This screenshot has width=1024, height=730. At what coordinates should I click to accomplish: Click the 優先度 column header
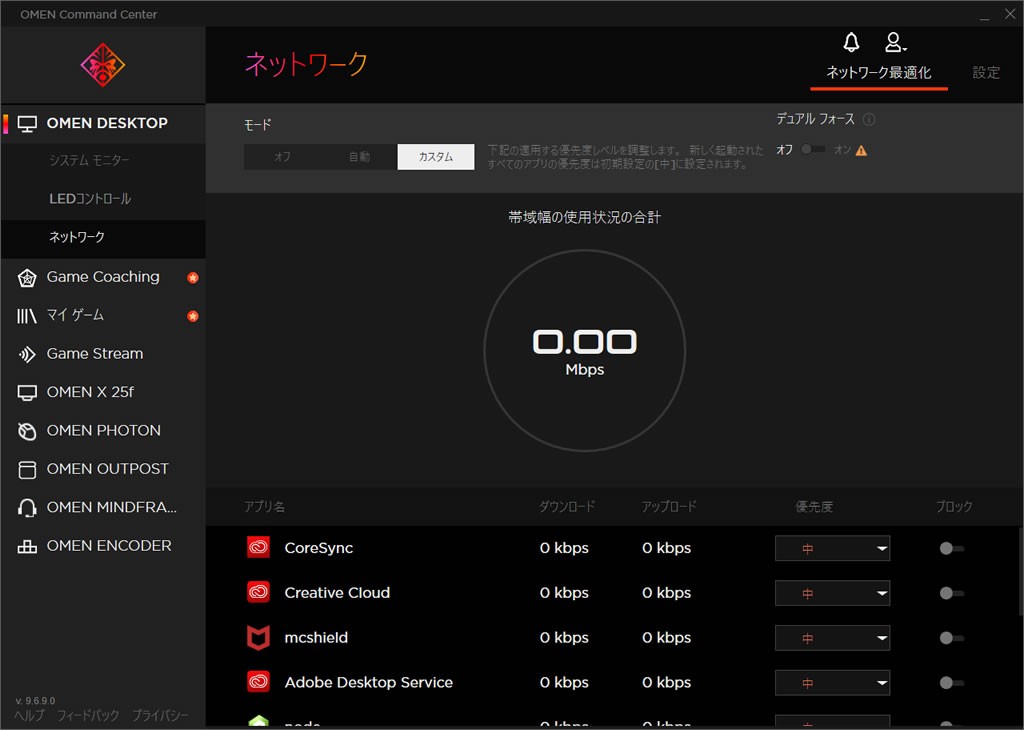[814, 507]
